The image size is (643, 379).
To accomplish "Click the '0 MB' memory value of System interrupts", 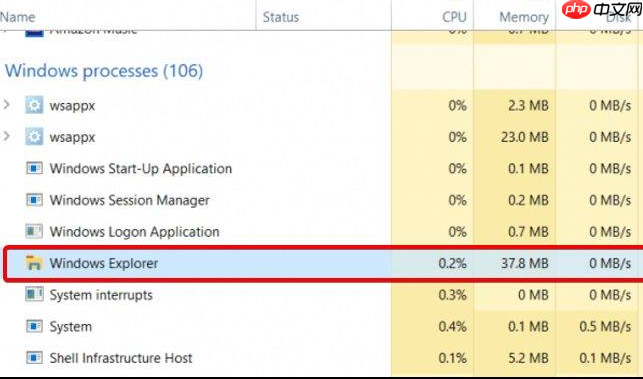I will 533,295.
